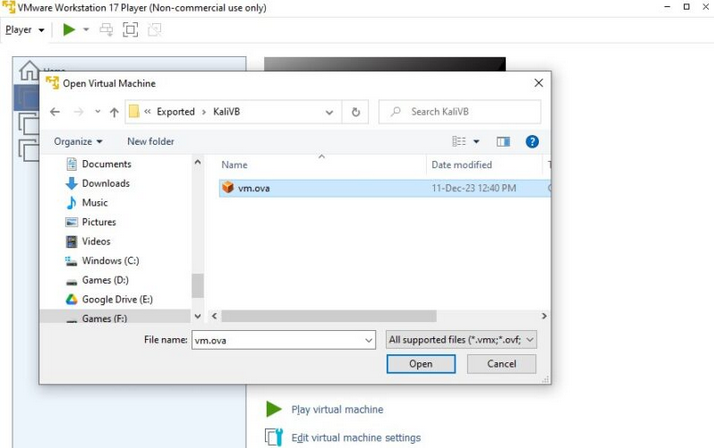Click the wrench settings icon beside Edit
Image resolution: width=714 pixels, height=448 pixels.
(x=274, y=438)
